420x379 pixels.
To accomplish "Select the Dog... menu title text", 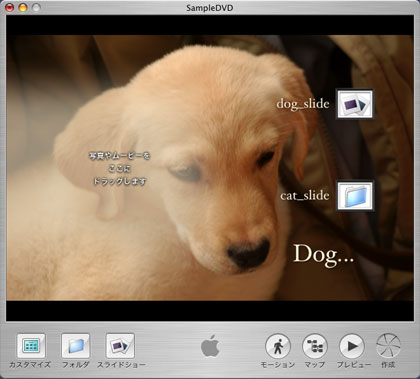I will tap(323, 256).
